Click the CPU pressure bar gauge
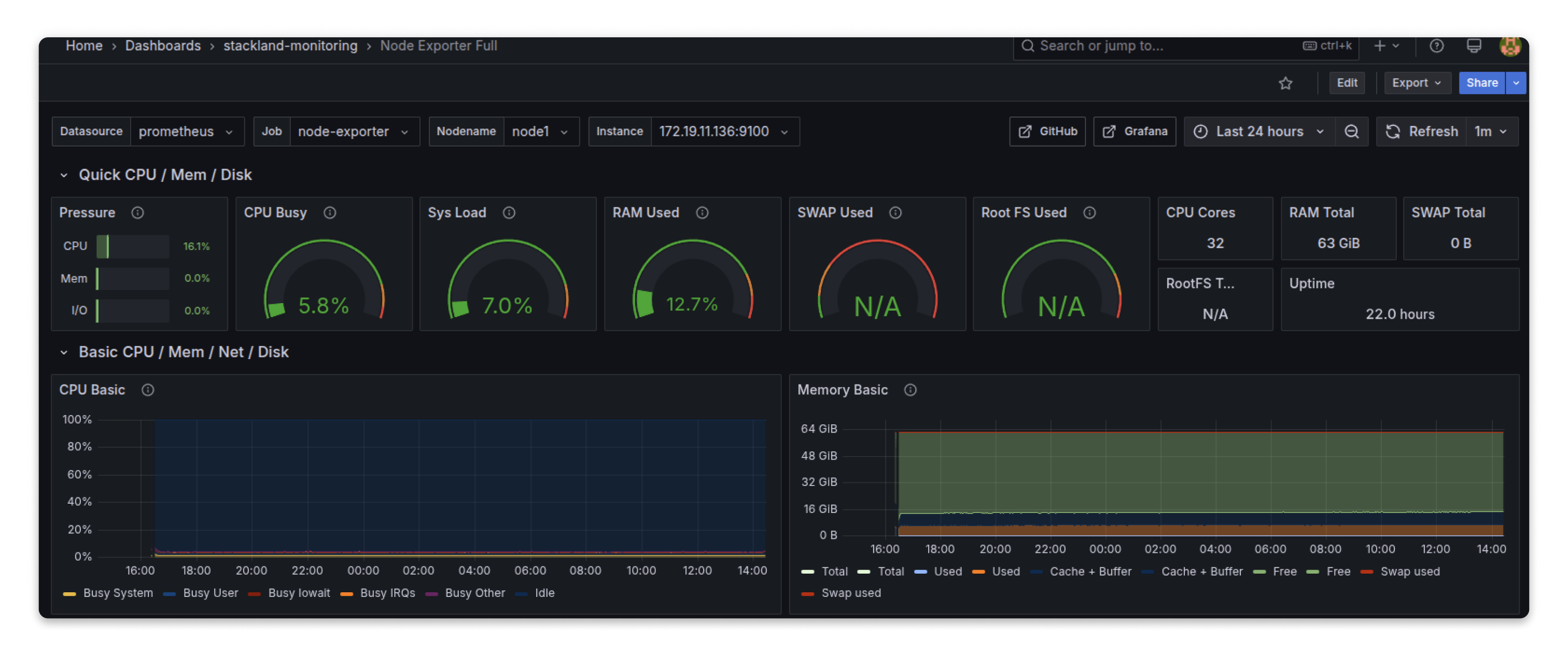The height and width of the screenshot is (656, 1568). coord(133,246)
